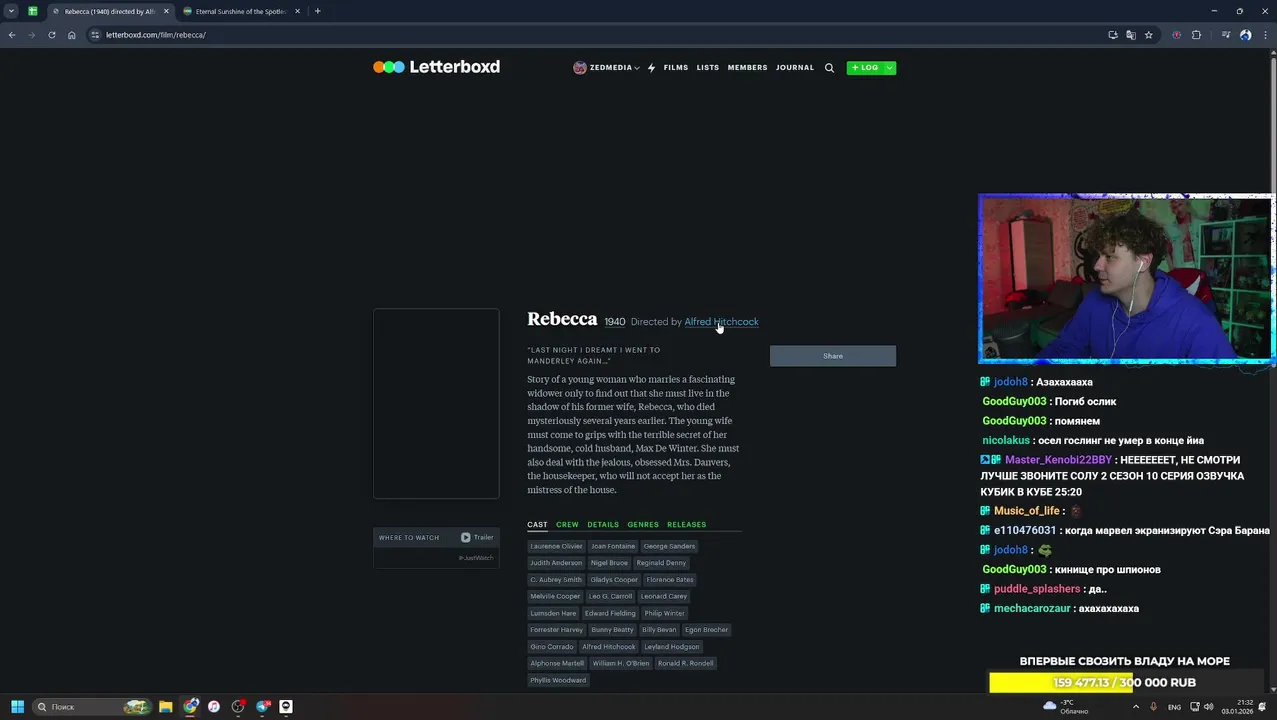Viewport: 1277px width, 720px height.
Task: View site information icon in address bar
Action: (95, 35)
